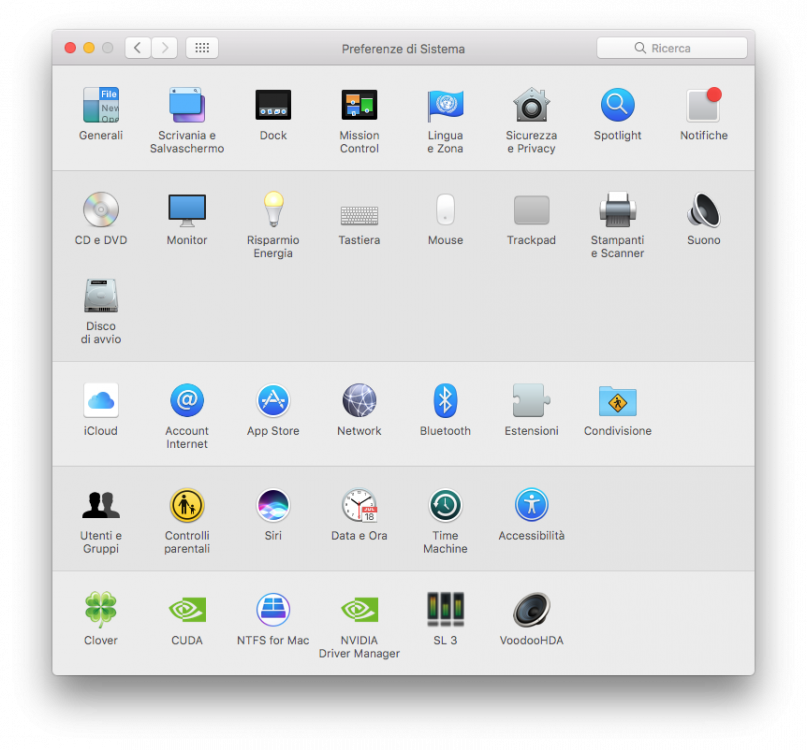The width and height of the screenshot is (807, 750).
Task: Close the Preferenze di Sistema window
Action: [x=70, y=48]
